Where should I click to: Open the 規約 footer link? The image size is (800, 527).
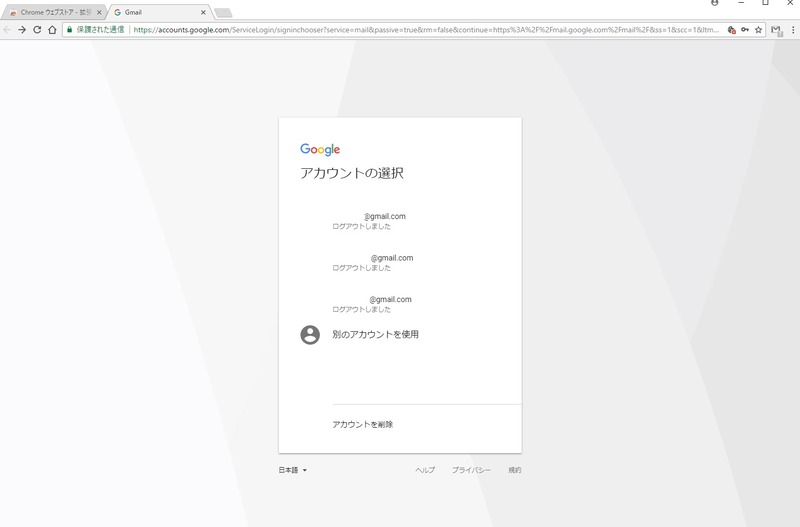tap(514, 470)
